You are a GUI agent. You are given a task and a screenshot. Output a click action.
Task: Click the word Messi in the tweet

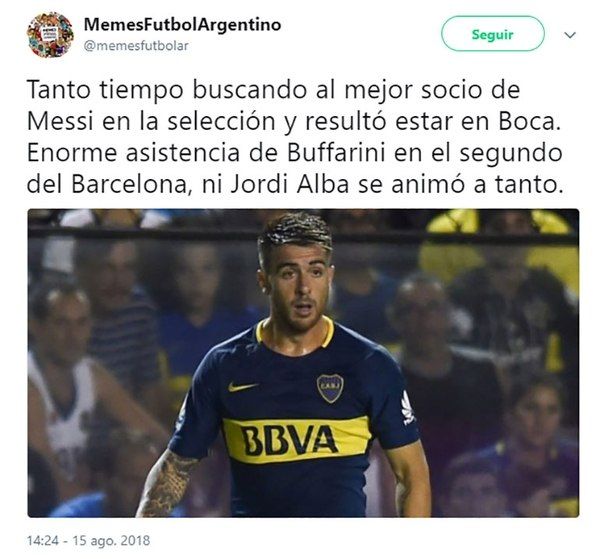click(60, 122)
